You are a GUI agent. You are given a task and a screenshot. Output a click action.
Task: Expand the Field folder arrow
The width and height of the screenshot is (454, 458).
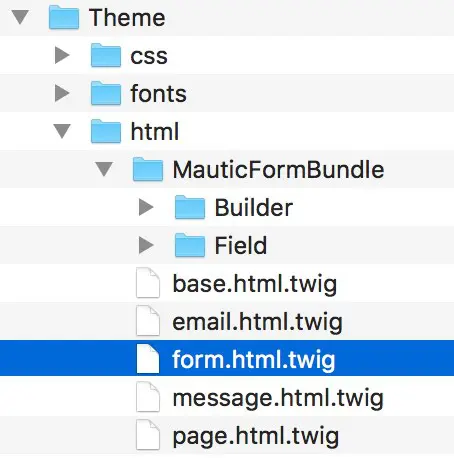pyautogui.click(x=146, y=245)
